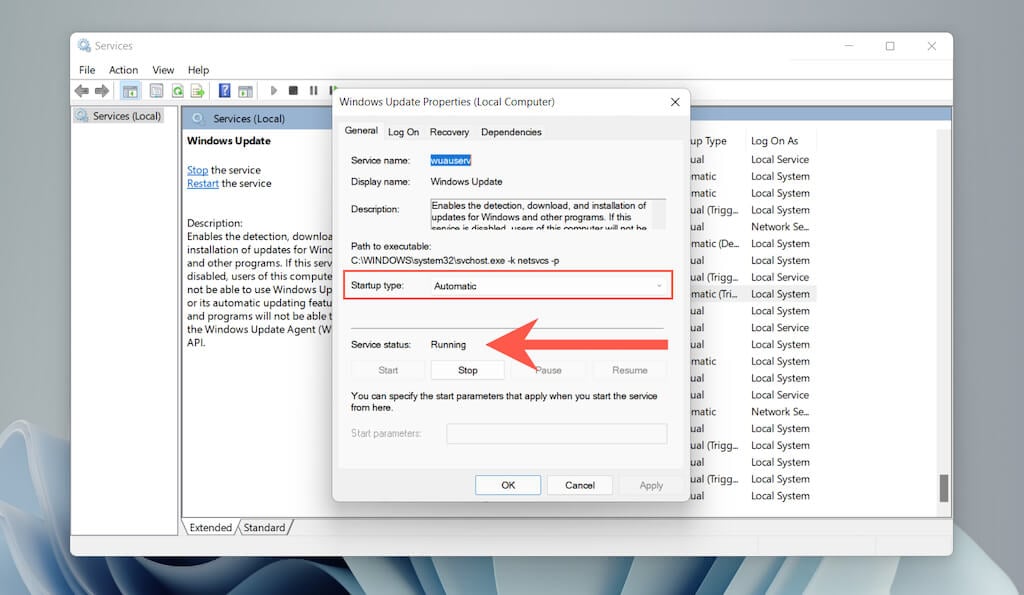Open the Startup type dropdown
This screenshot has height=595, width=1024.
coord(548,285)
